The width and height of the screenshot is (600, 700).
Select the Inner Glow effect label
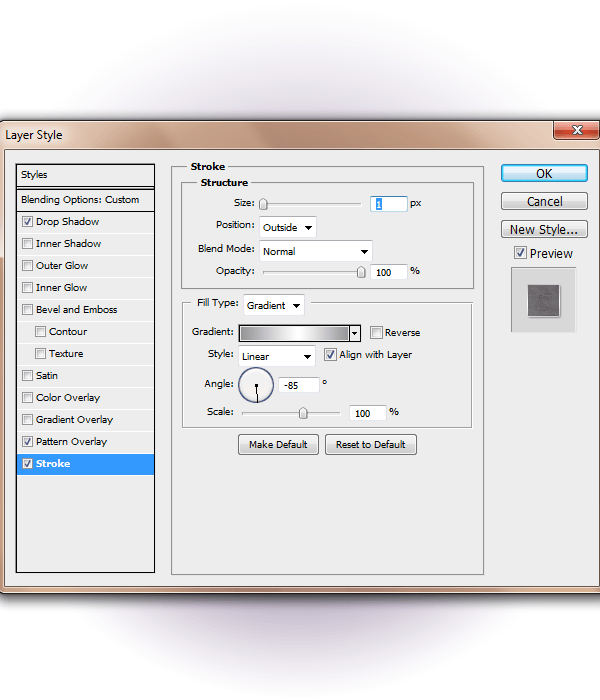(62, 288)
